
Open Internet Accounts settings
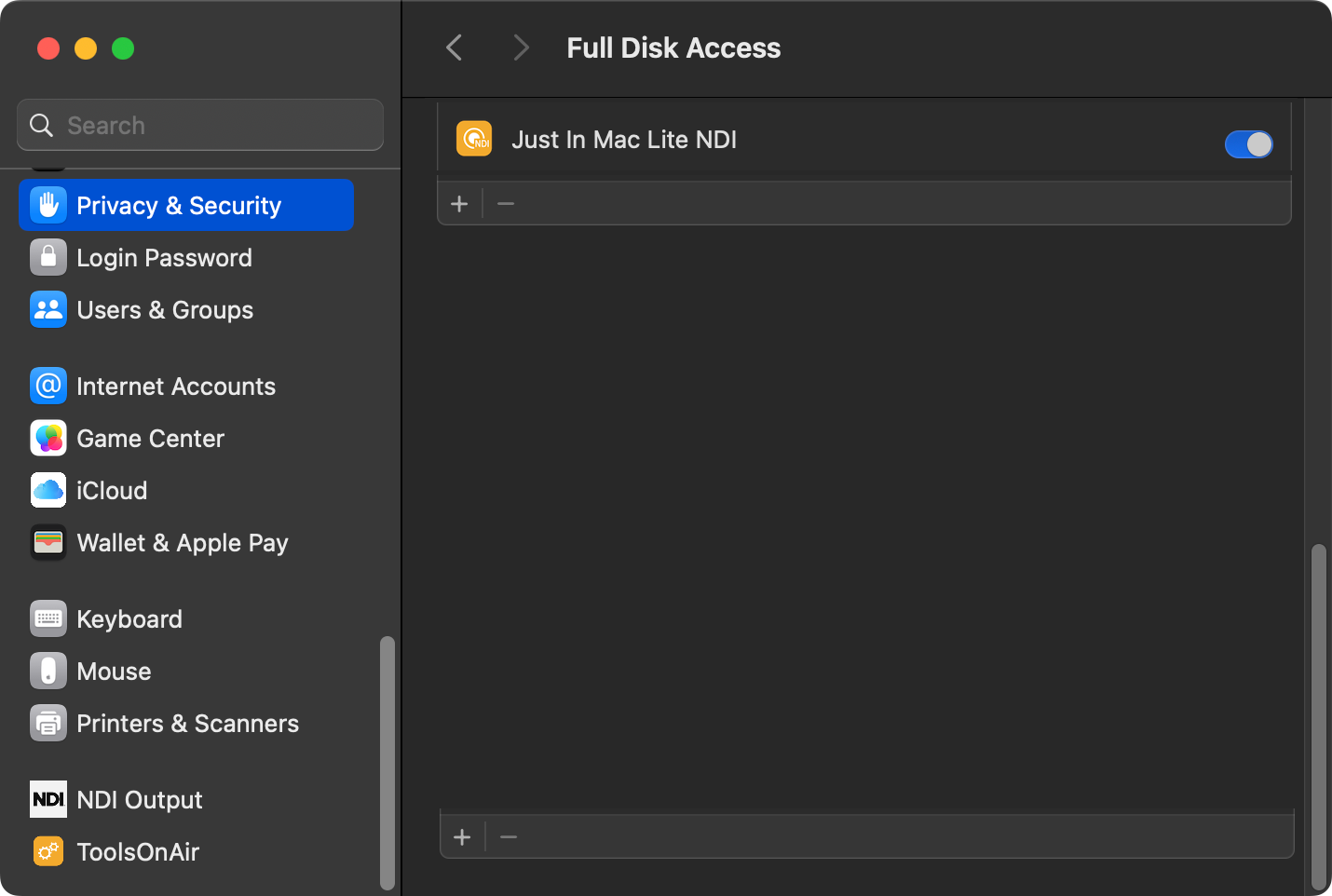tap(186, 386)
